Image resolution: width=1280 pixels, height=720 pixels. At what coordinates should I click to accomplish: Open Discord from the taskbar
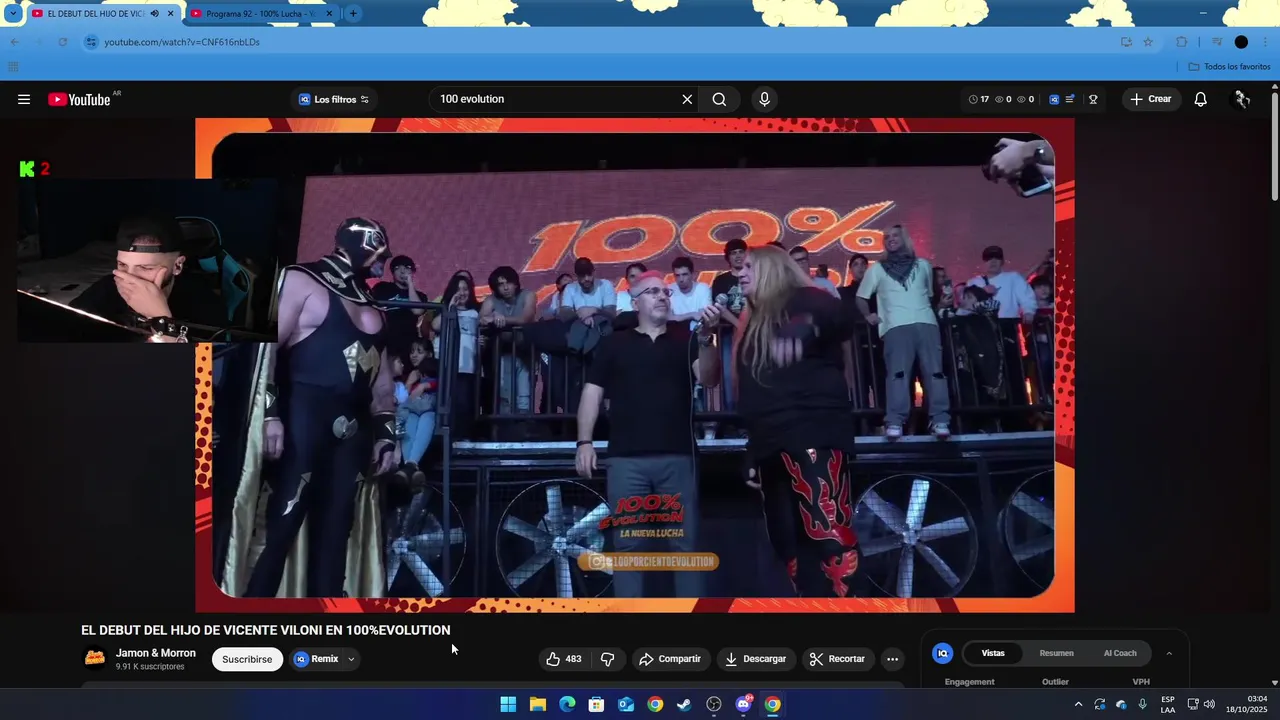tap(743, 704)
